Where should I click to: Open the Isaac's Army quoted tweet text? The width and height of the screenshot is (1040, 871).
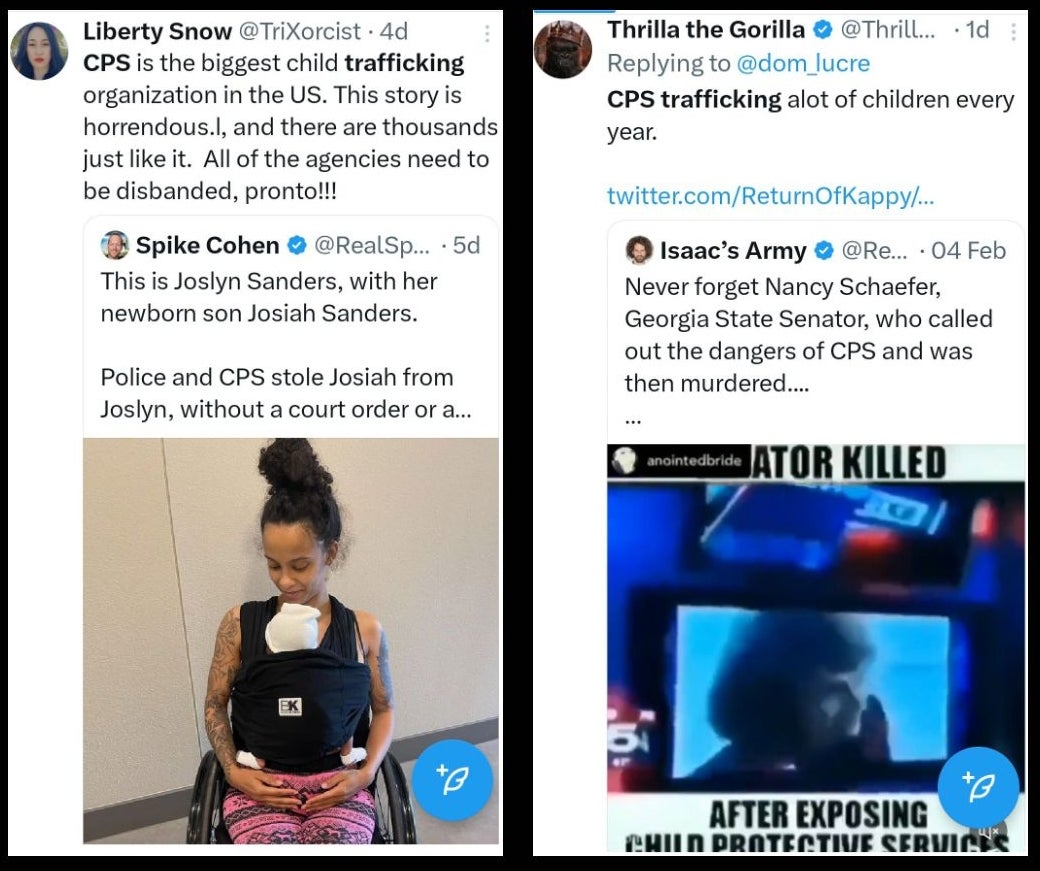pyautogui.click(x=809, y=335)
